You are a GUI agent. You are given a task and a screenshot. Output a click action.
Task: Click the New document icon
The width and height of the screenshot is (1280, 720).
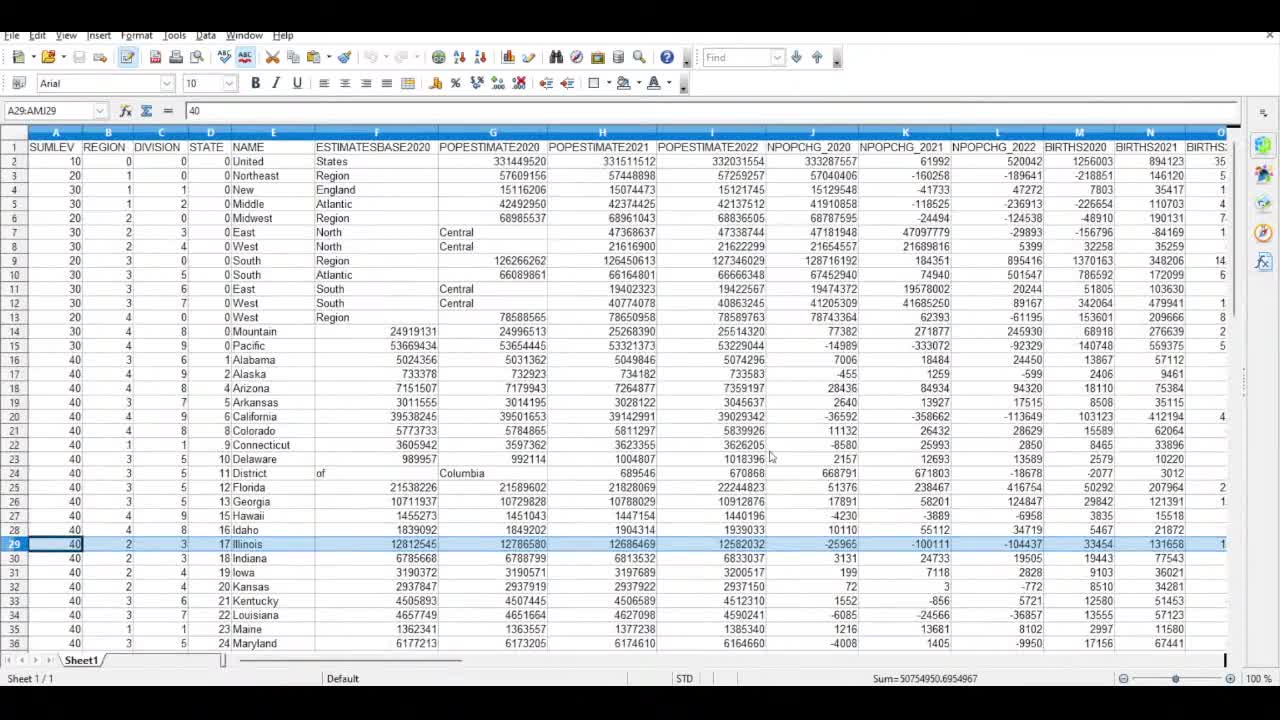pos(18,57)
